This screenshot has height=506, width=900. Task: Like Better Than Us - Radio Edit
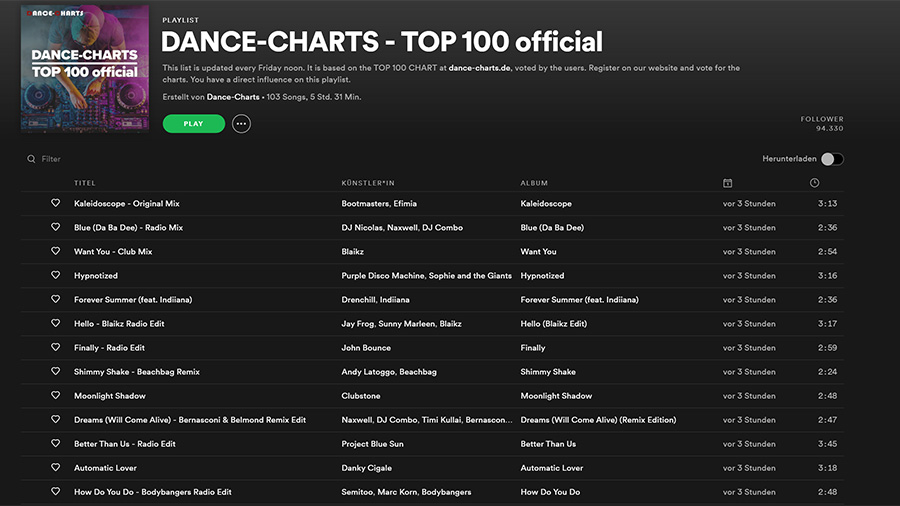tap(56, 444)
